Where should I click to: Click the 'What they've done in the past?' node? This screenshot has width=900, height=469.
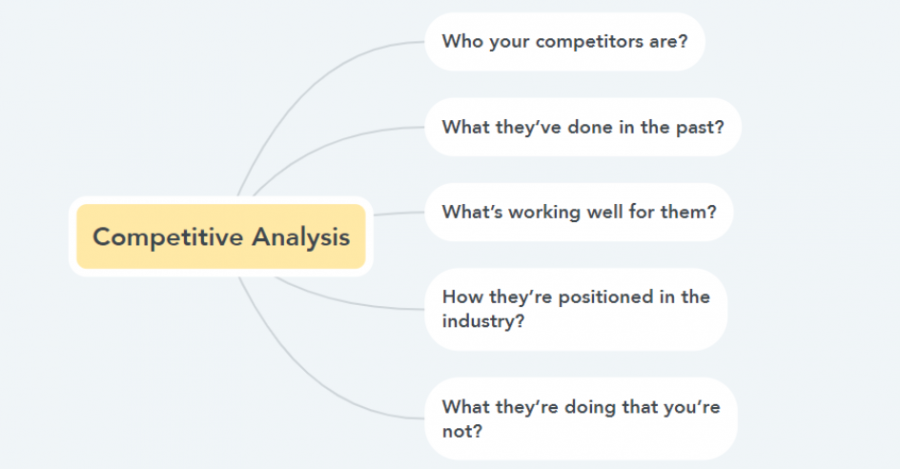[583, 127]
